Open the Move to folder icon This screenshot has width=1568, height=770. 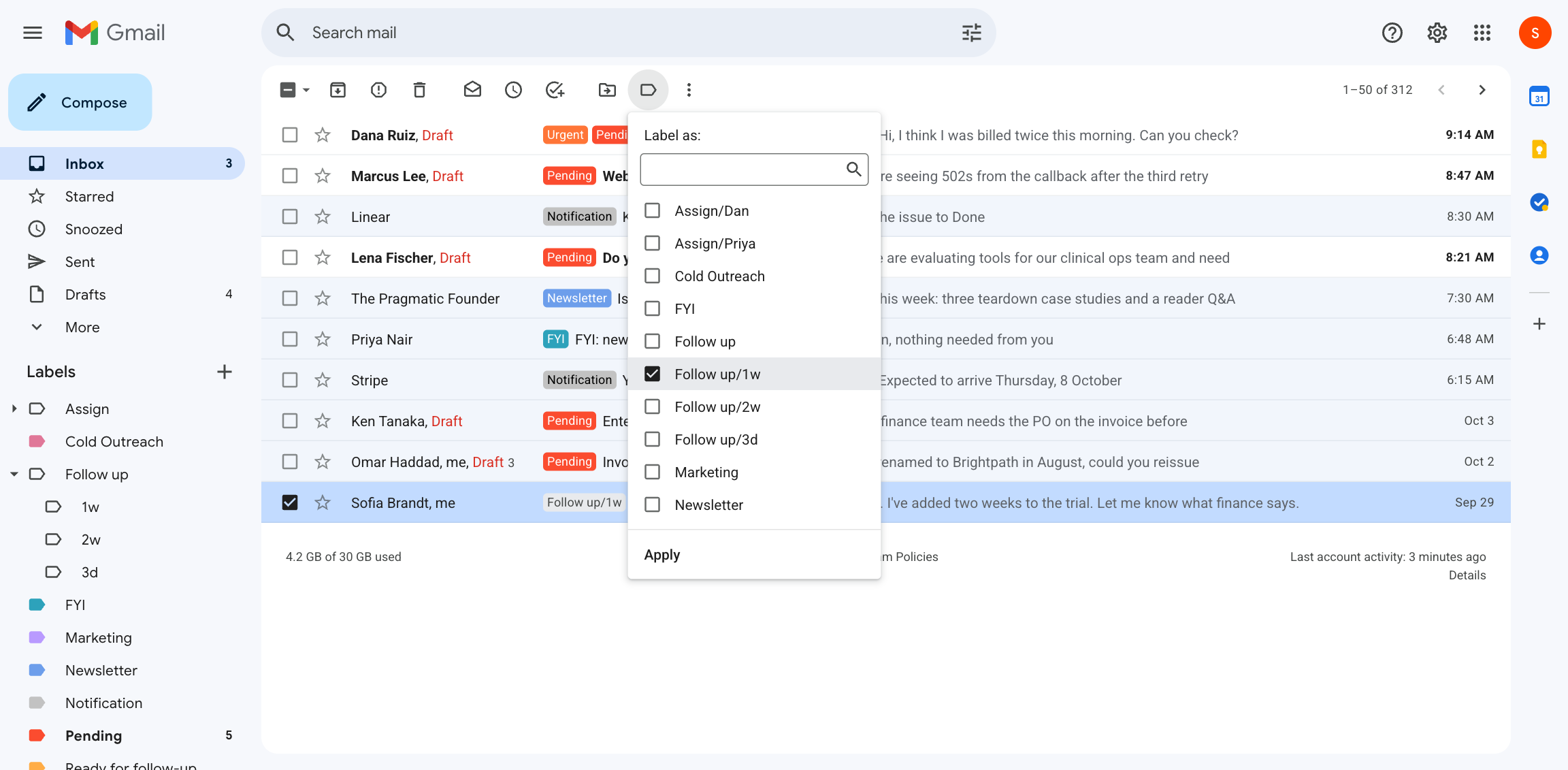pos(607,90)
